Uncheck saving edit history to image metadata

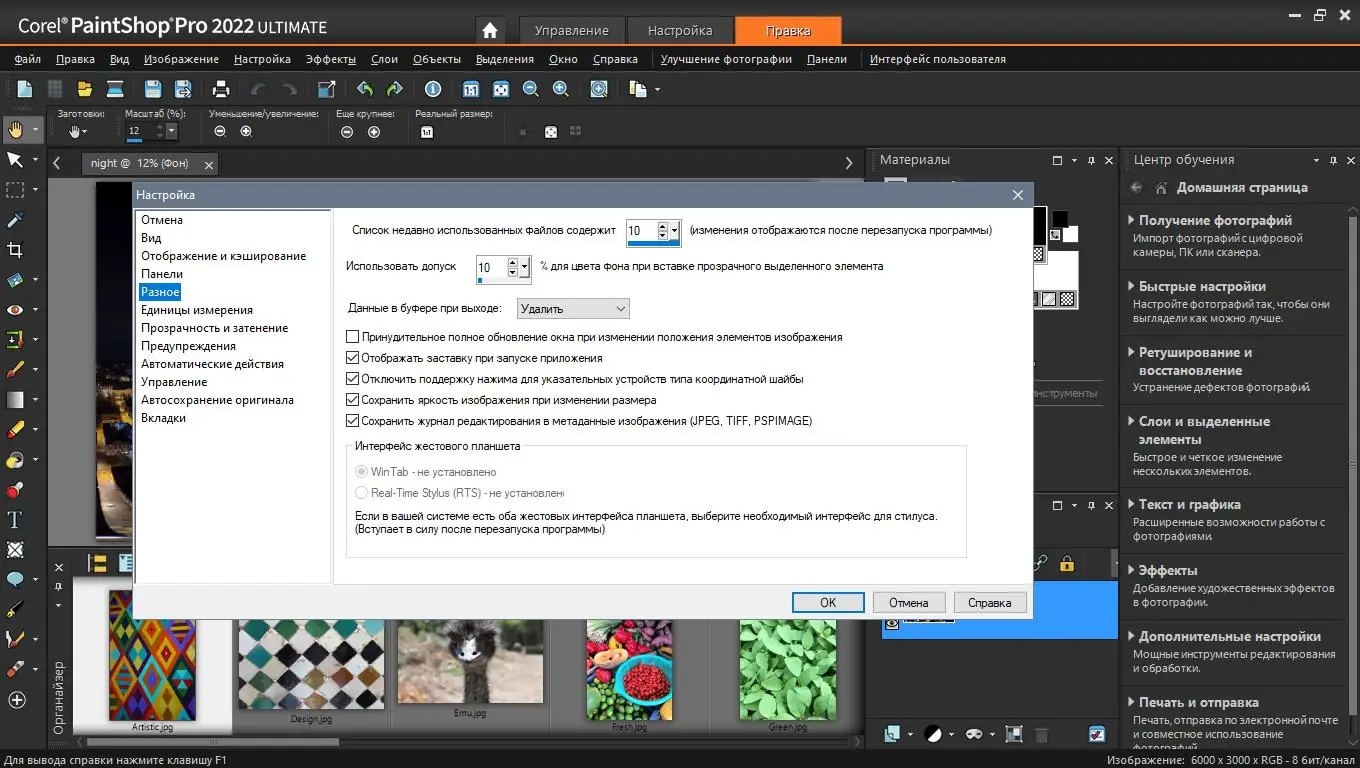[352, 420]
